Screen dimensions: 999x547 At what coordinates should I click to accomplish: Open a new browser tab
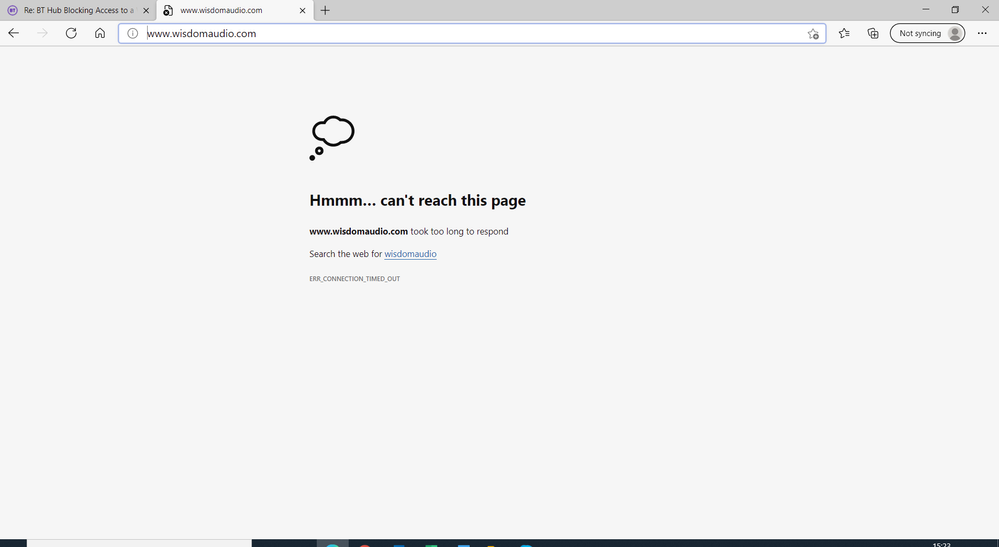coord(325,10)
